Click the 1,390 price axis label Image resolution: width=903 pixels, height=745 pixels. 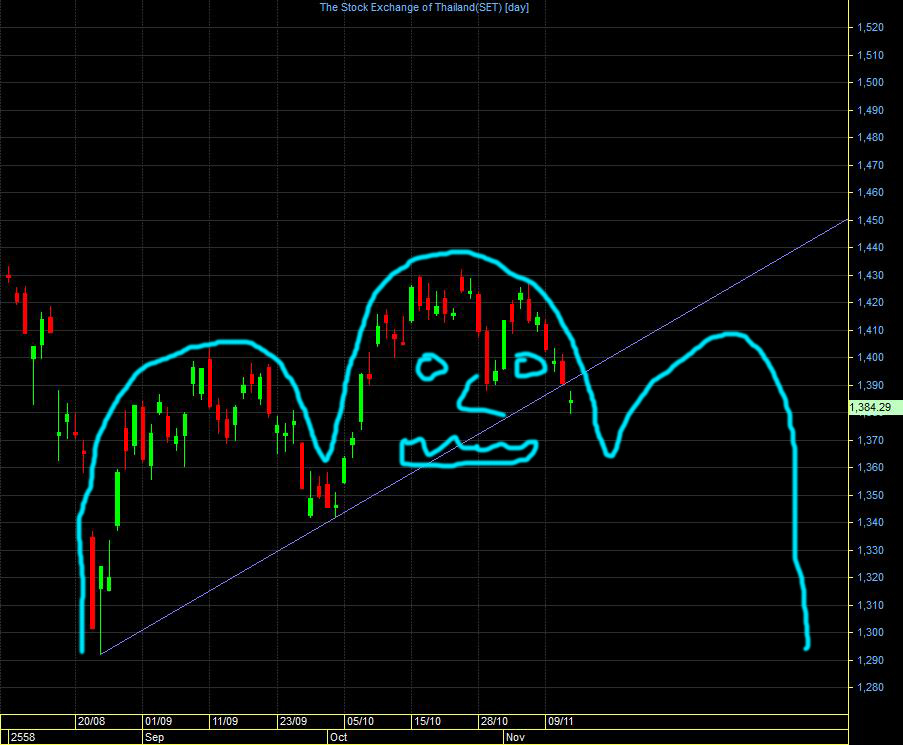(x=870, y=385)
